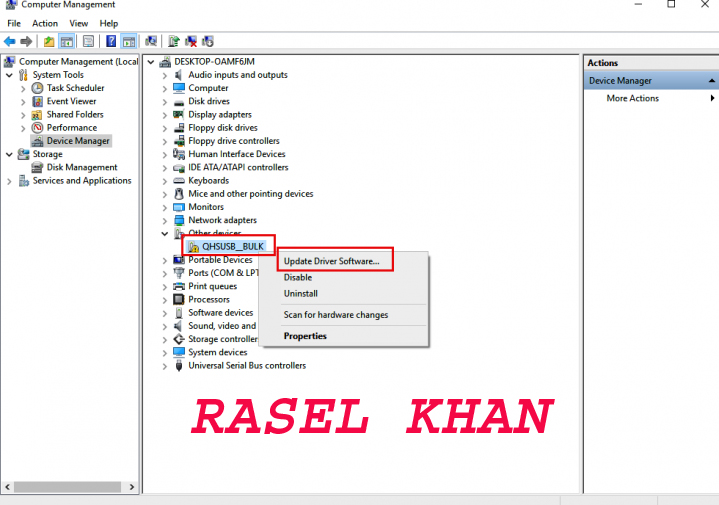Expand the Services and Applications node
Screen dimensions: 719x505
tap(9, 181)
